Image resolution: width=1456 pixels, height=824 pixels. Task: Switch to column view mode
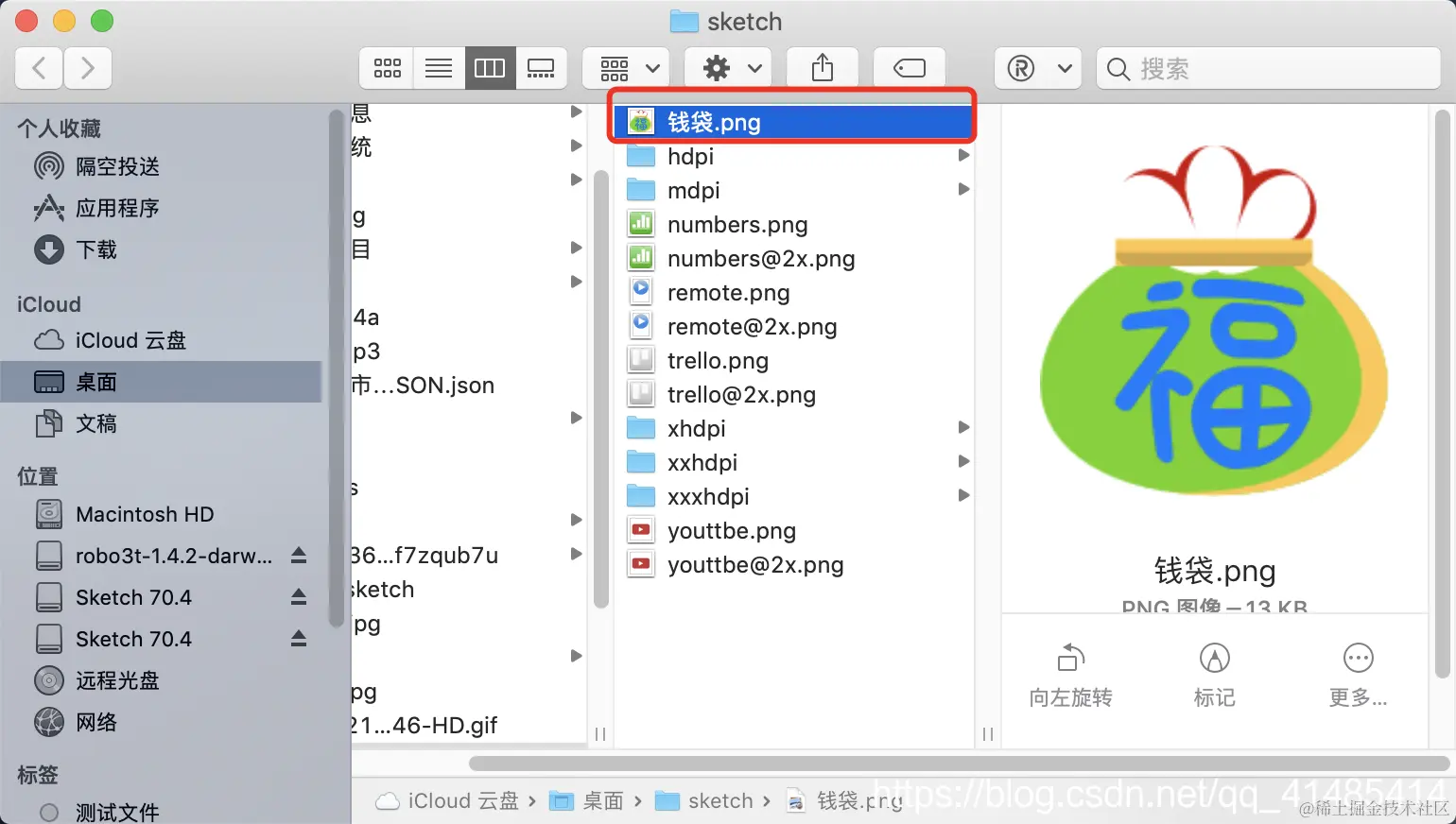tap(490, 68)
